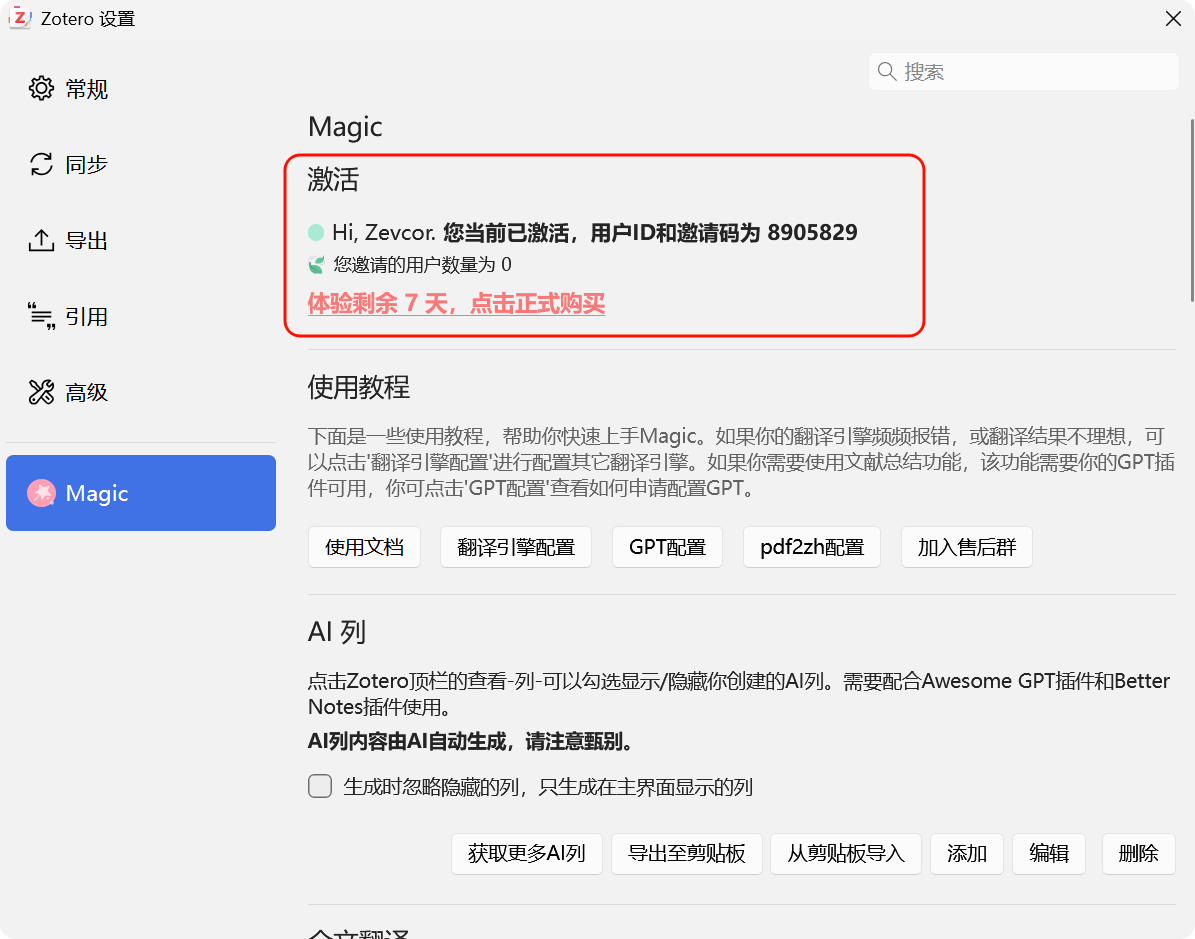Click the gear icon beside 常规
Viewport: 1195px width, 939px height.
click(x=41, y=88)
